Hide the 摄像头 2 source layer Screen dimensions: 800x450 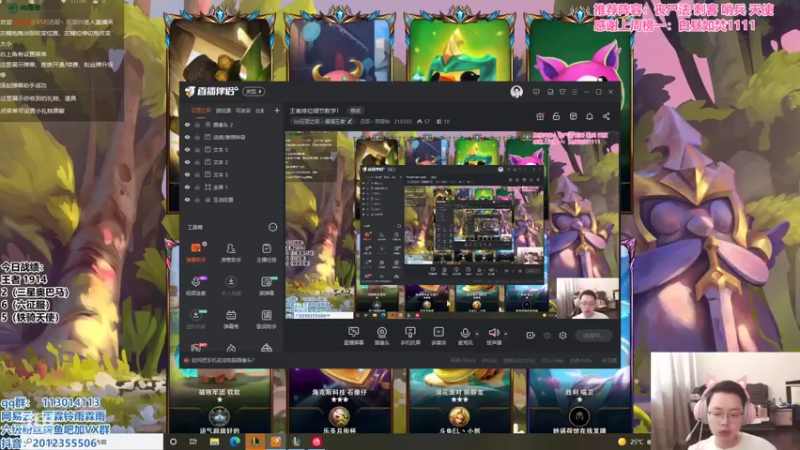[x=187, y=124]
